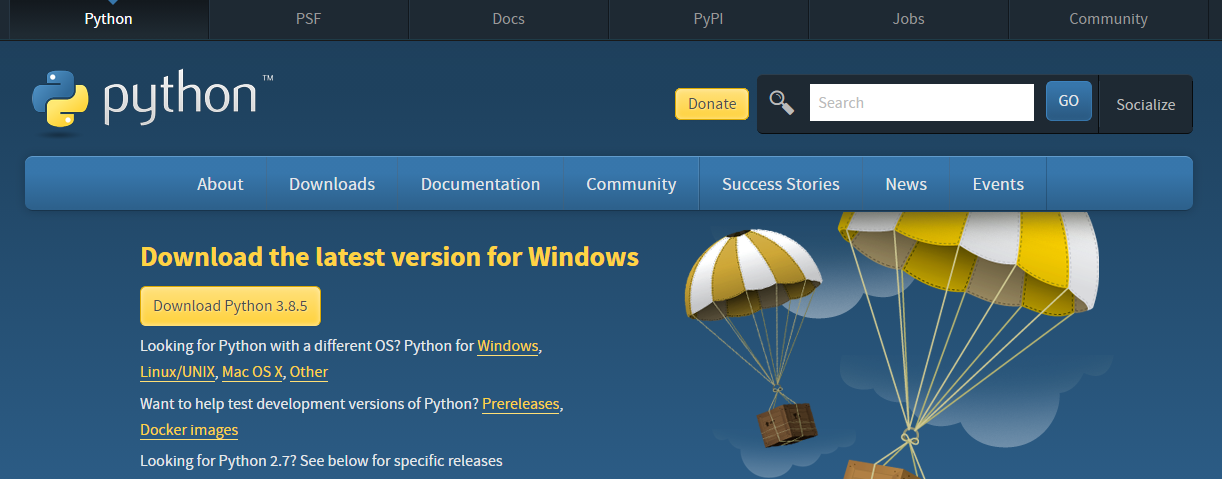
Task: Open the Community tab in top bar
Action: pyautogui.click(x=1108, y=19)
